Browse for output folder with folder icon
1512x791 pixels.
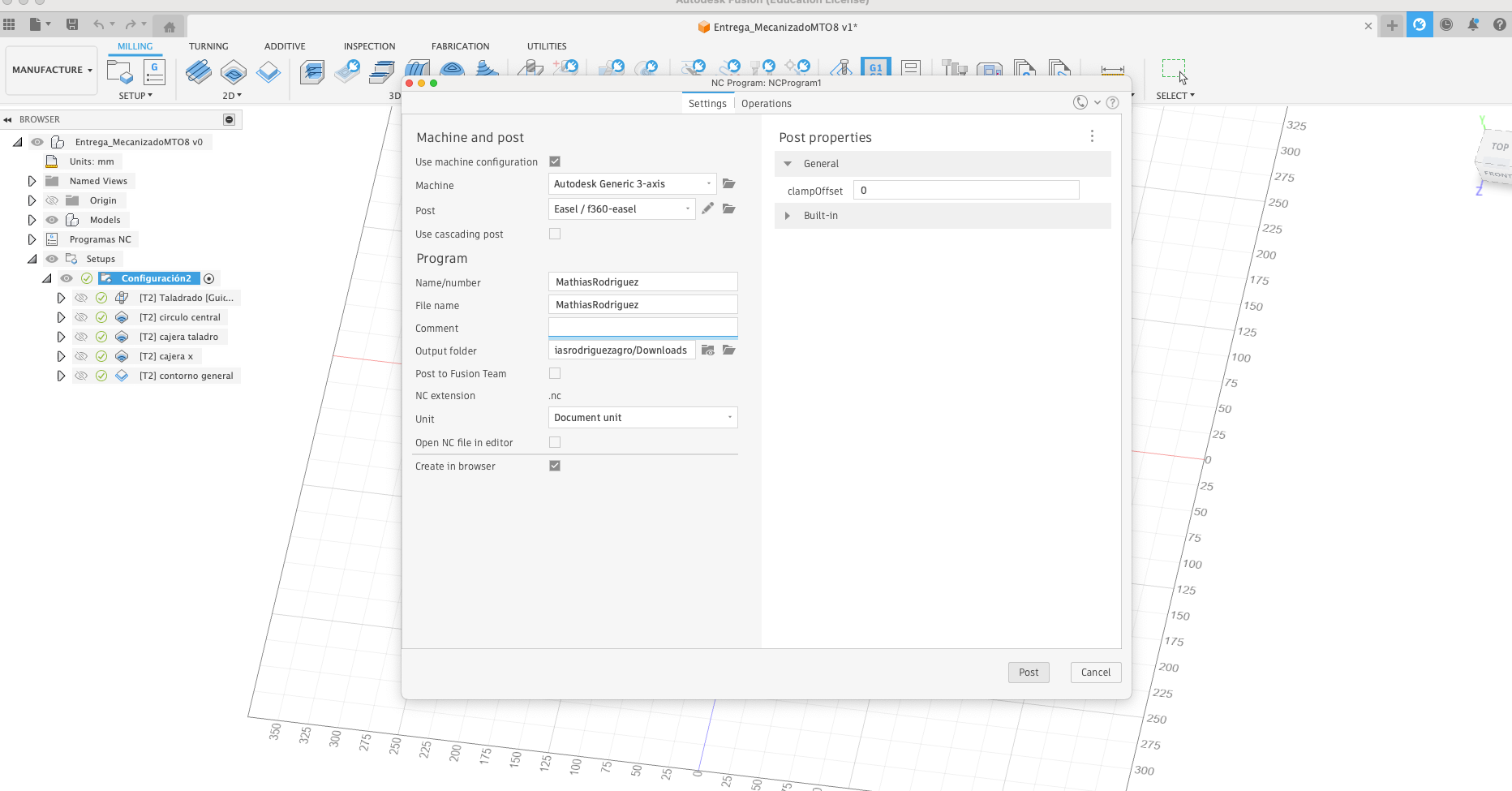[x=728, y=350]
